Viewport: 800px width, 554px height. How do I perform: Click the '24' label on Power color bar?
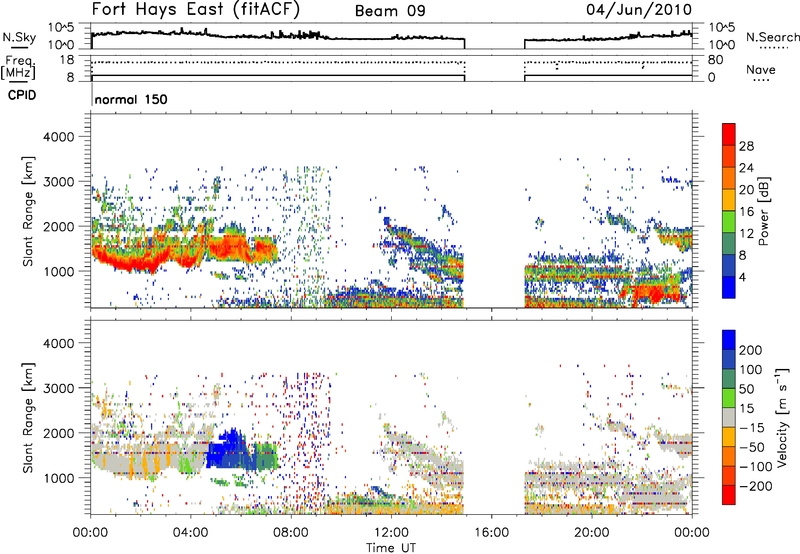tap(746, 168)
